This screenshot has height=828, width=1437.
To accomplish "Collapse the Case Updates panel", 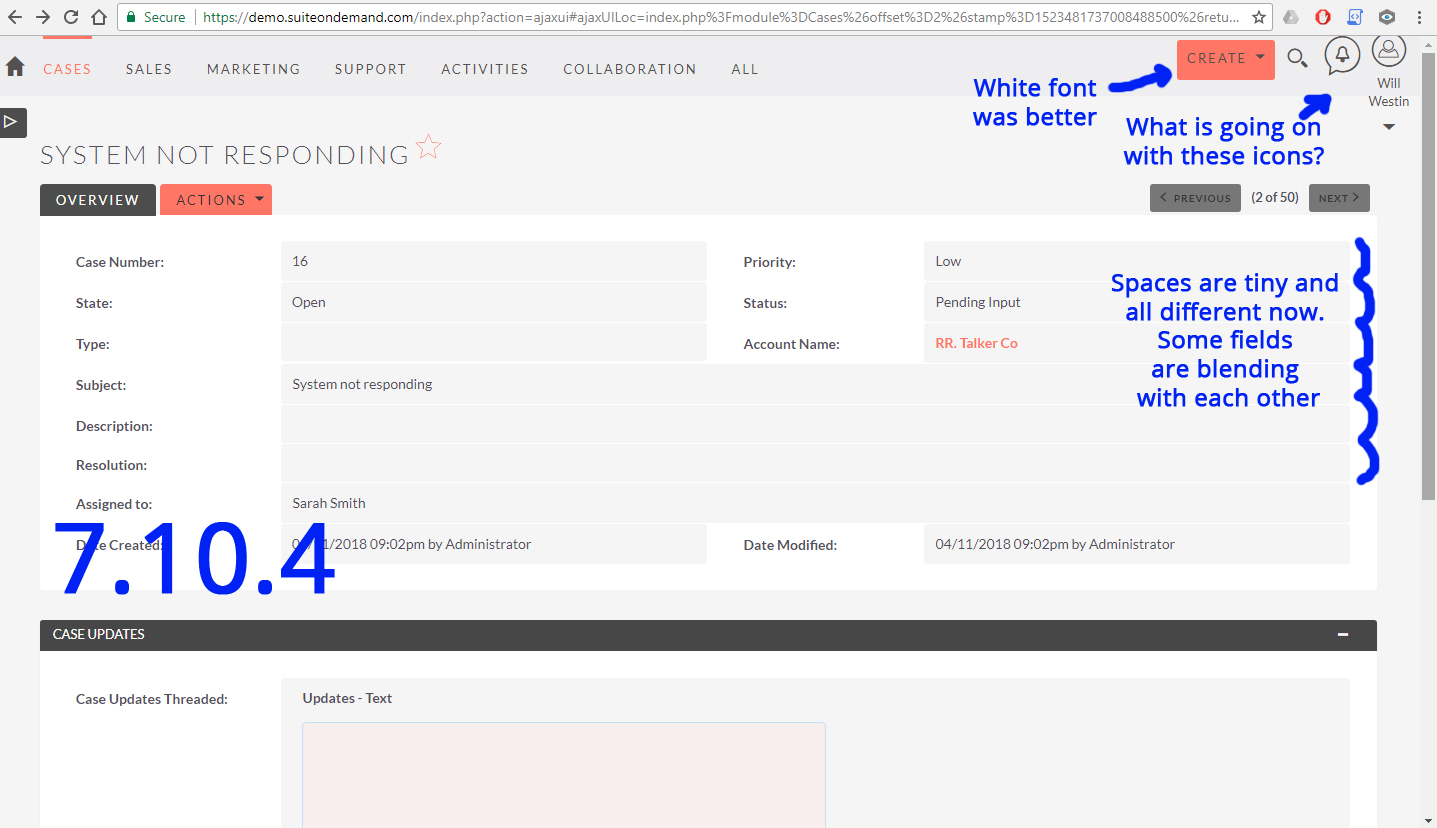I will coord(1344,634).
